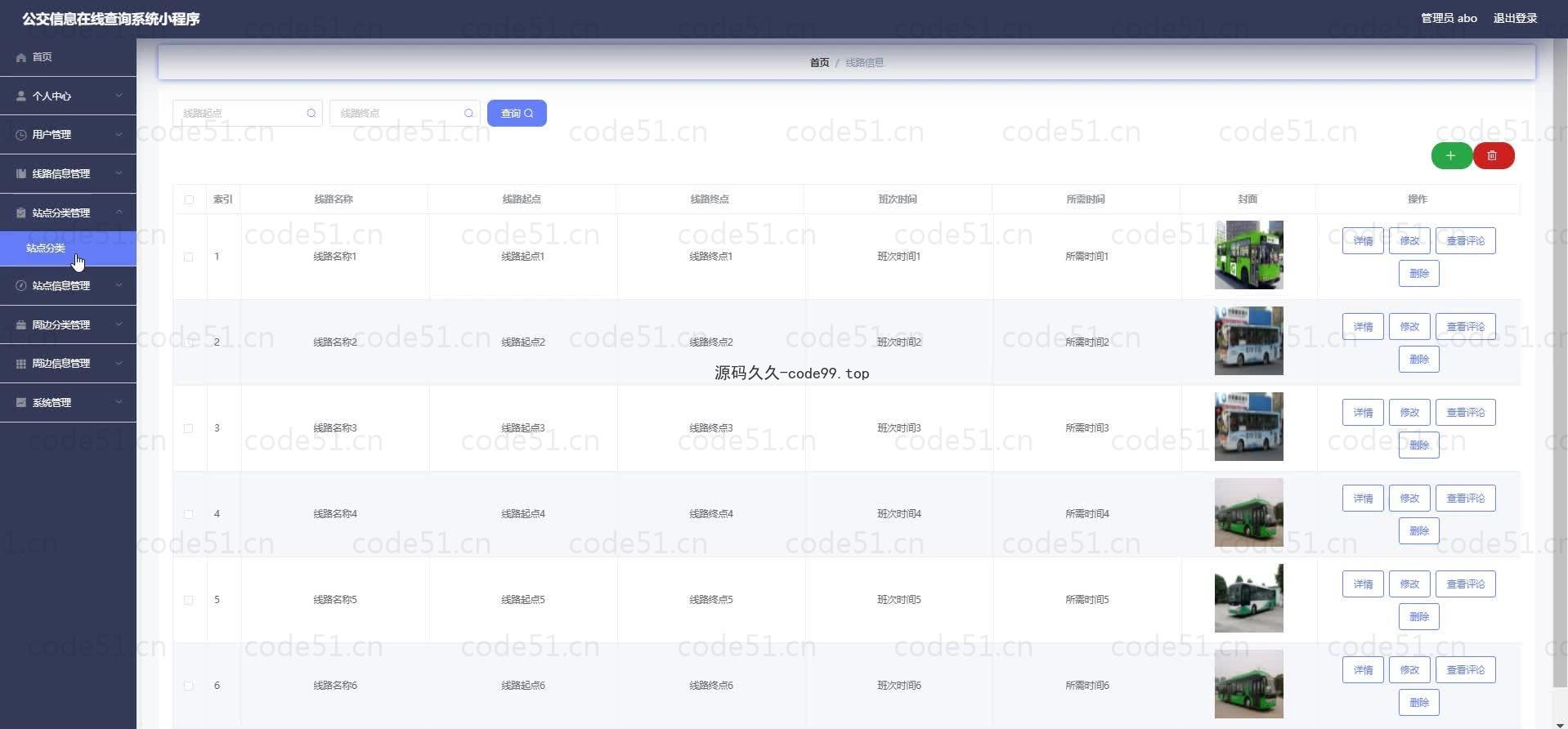Image resolution: width=1568 pixels, height=729 pixels.
Task: Click 修改 for row 线路名称4
Action: (1409, 499)
